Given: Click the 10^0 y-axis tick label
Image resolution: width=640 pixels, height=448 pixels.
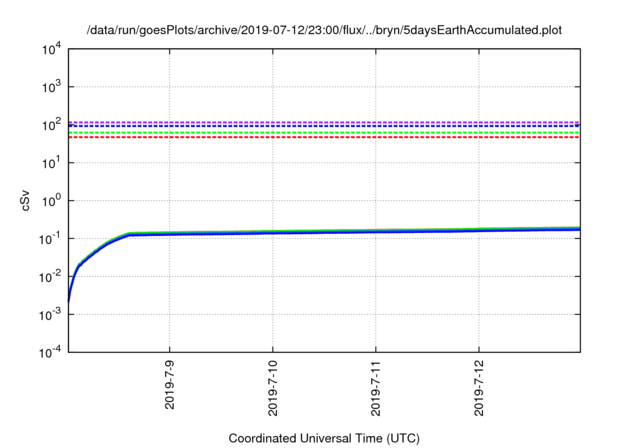Looking at the screenshot, I should pyautogui.click(x=52, y=200).
